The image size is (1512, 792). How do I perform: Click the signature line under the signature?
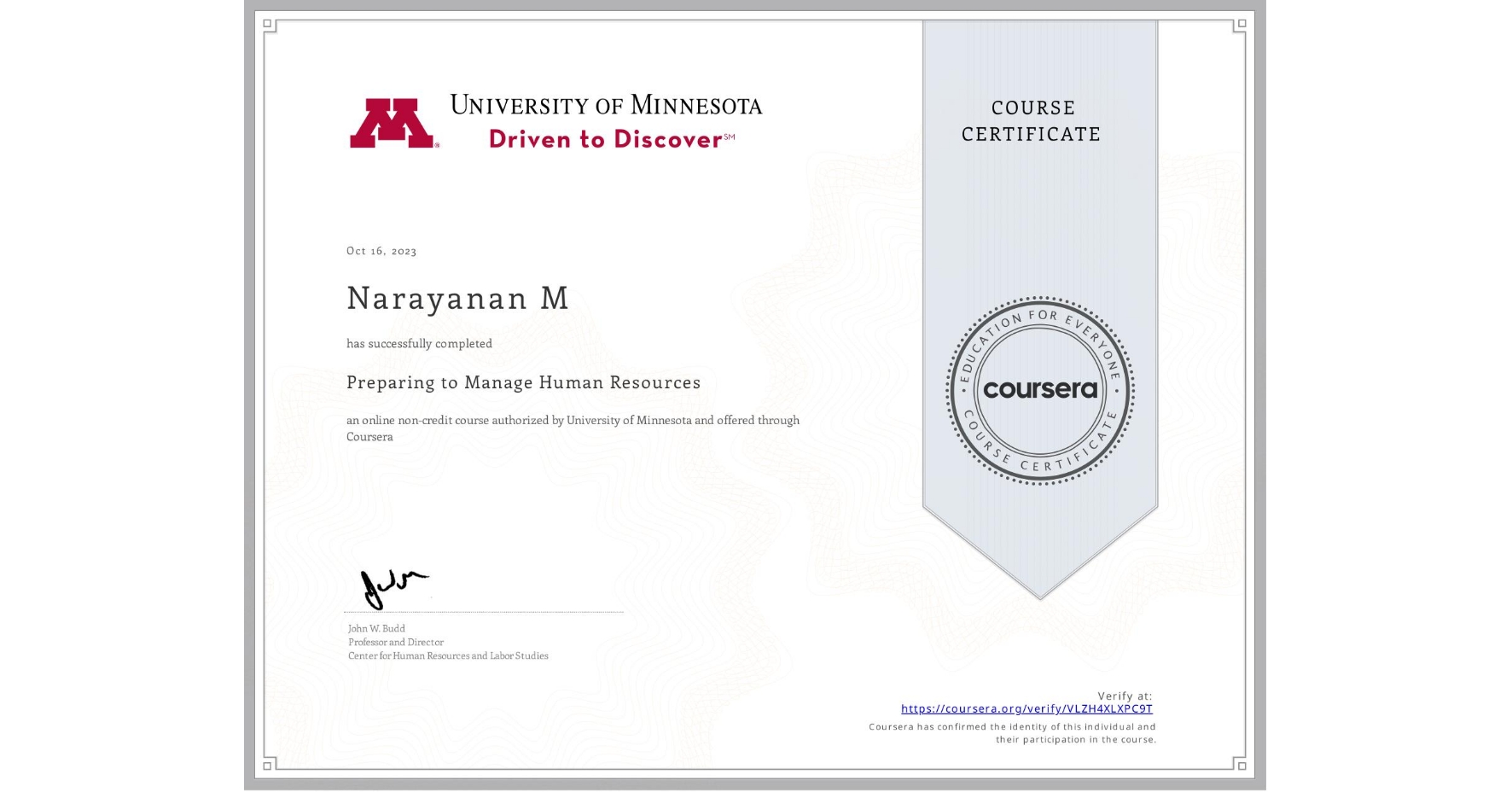(x=482, y=611)
